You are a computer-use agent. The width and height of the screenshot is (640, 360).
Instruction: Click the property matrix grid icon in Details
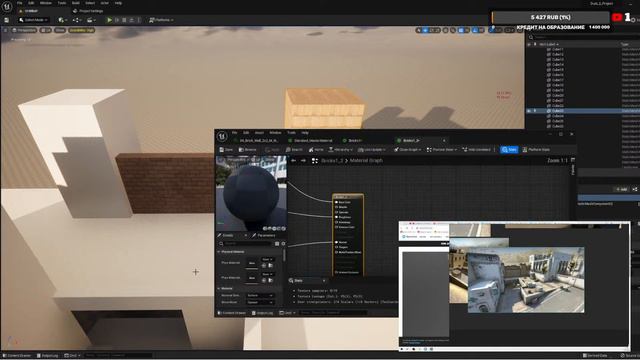[277, 244]
